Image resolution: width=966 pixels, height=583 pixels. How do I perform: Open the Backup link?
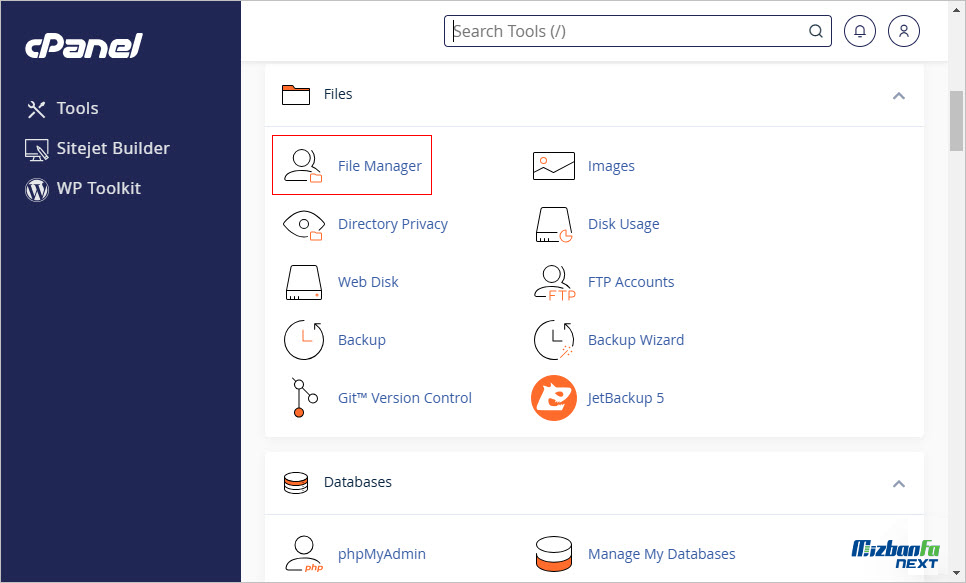(x=362, y=340)
